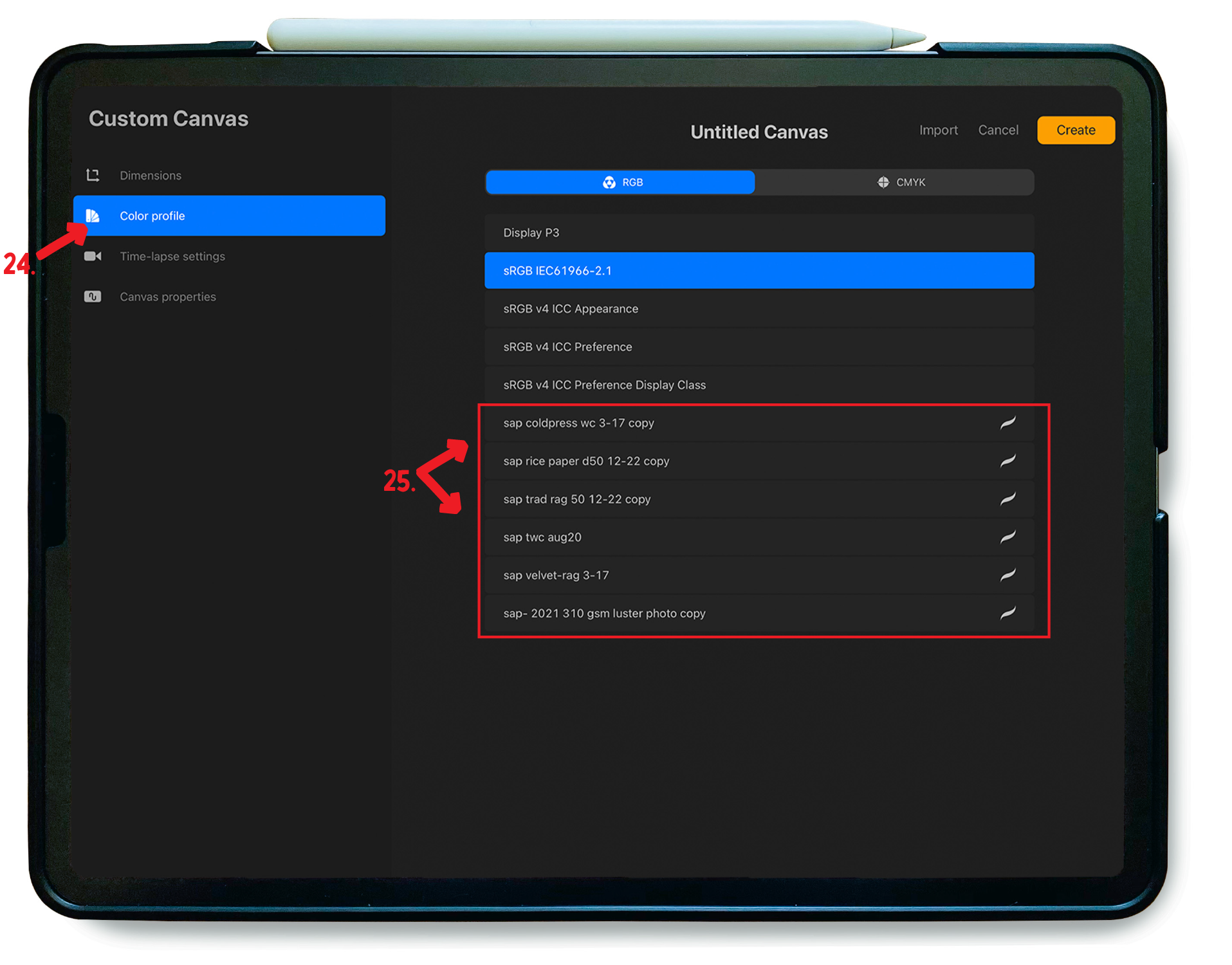Select sap trad rag 50 12-22 copy
This screenshot has height=965, width=1232.
pos(759,499)
